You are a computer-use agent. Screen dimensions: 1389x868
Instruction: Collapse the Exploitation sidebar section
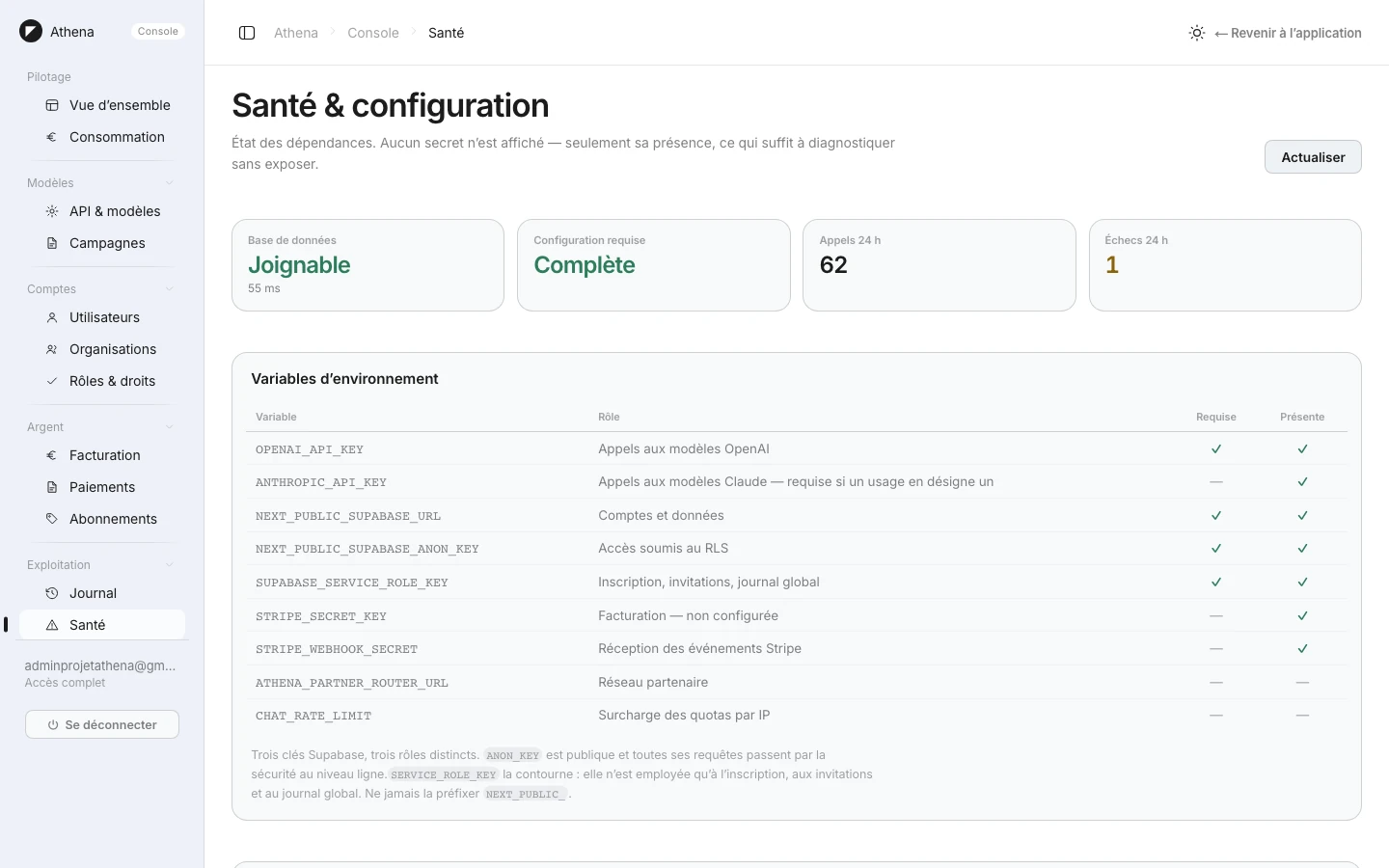[x=170, y=565]
